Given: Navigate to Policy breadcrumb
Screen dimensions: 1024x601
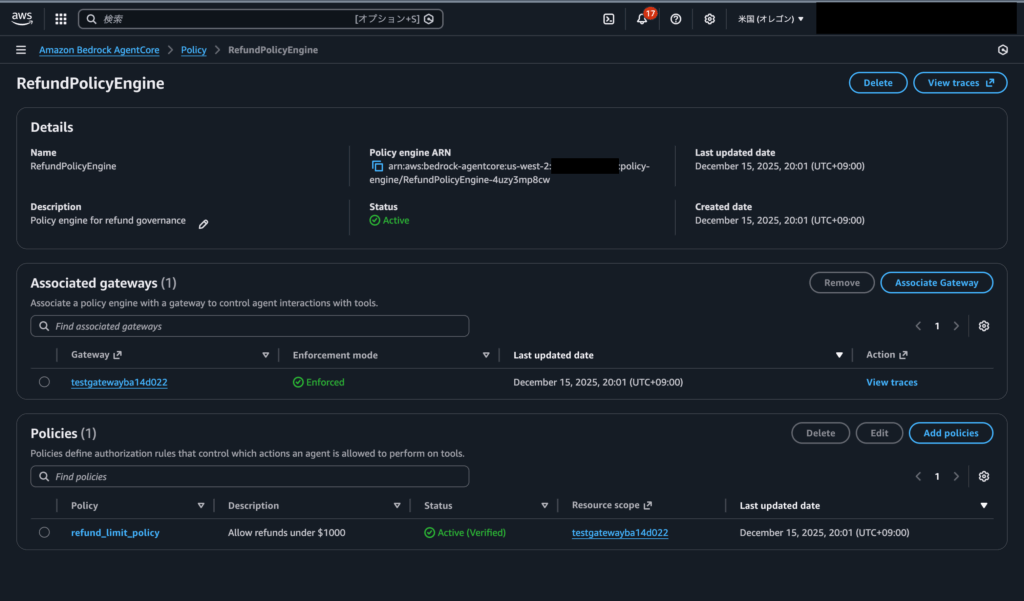Looking at the screenshot, I should tap(195, 50).
